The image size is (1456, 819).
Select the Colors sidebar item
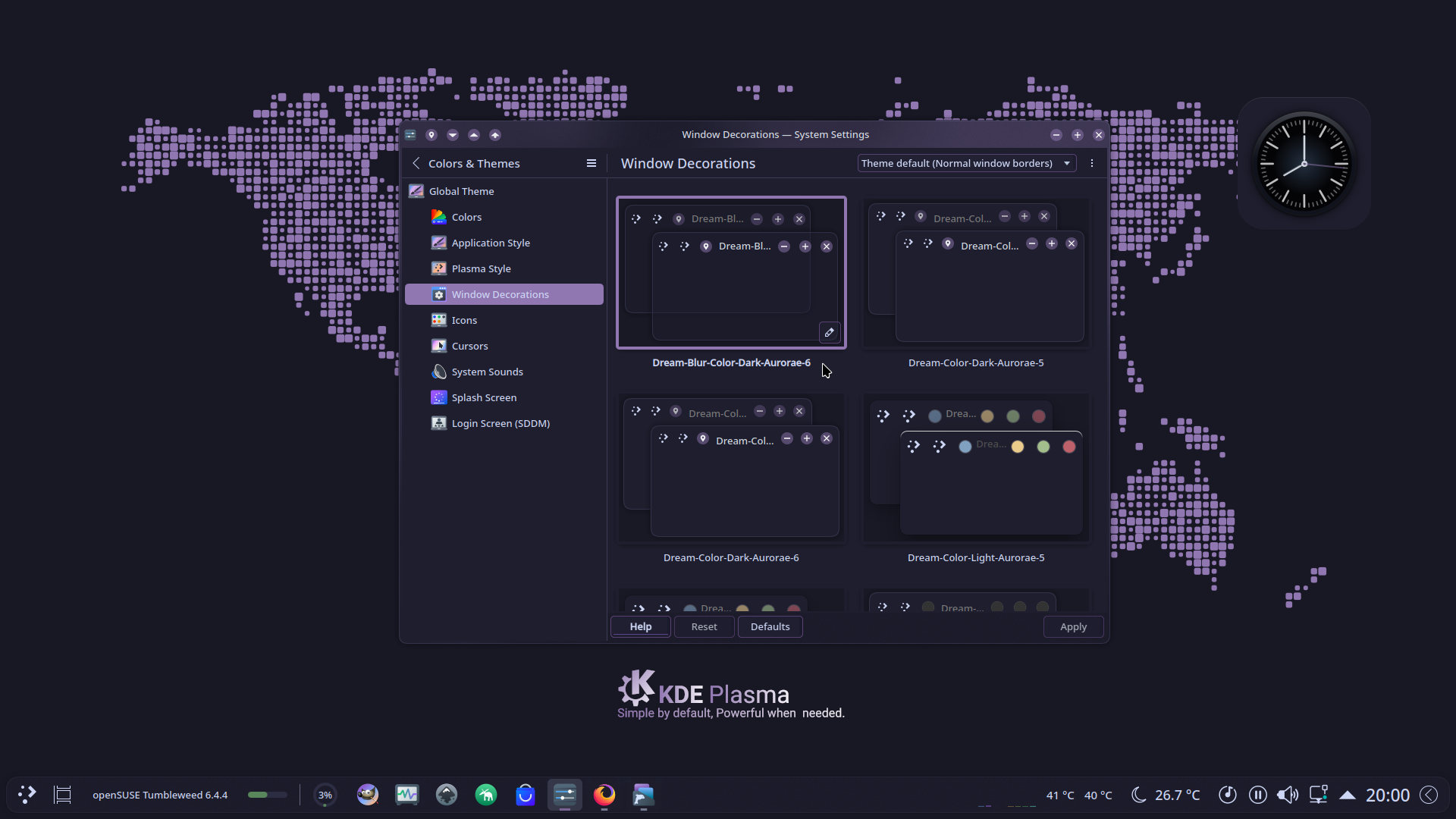point(466,217)
